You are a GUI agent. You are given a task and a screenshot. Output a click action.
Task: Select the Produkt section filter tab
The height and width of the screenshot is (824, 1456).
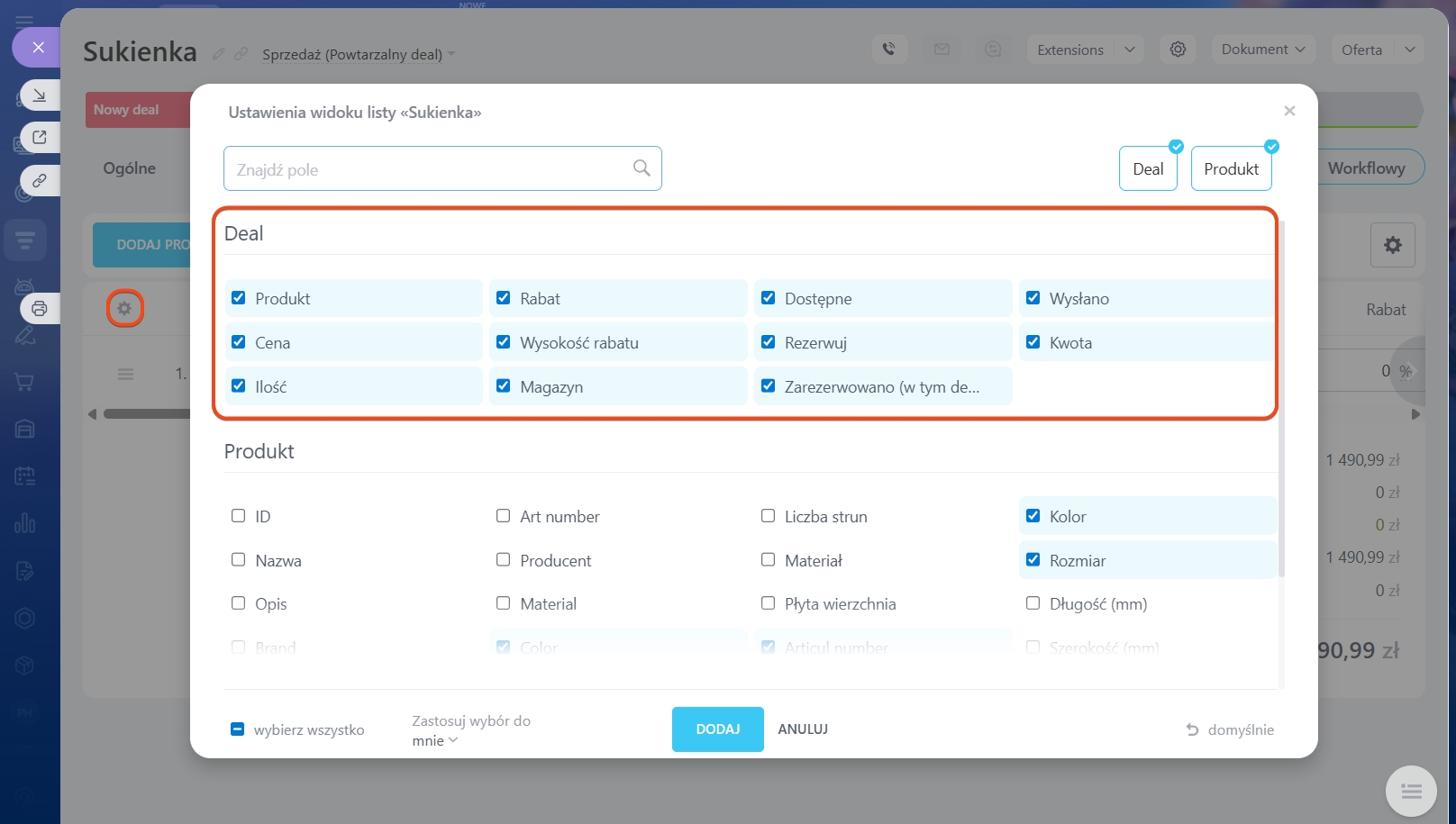point(1231,169)
